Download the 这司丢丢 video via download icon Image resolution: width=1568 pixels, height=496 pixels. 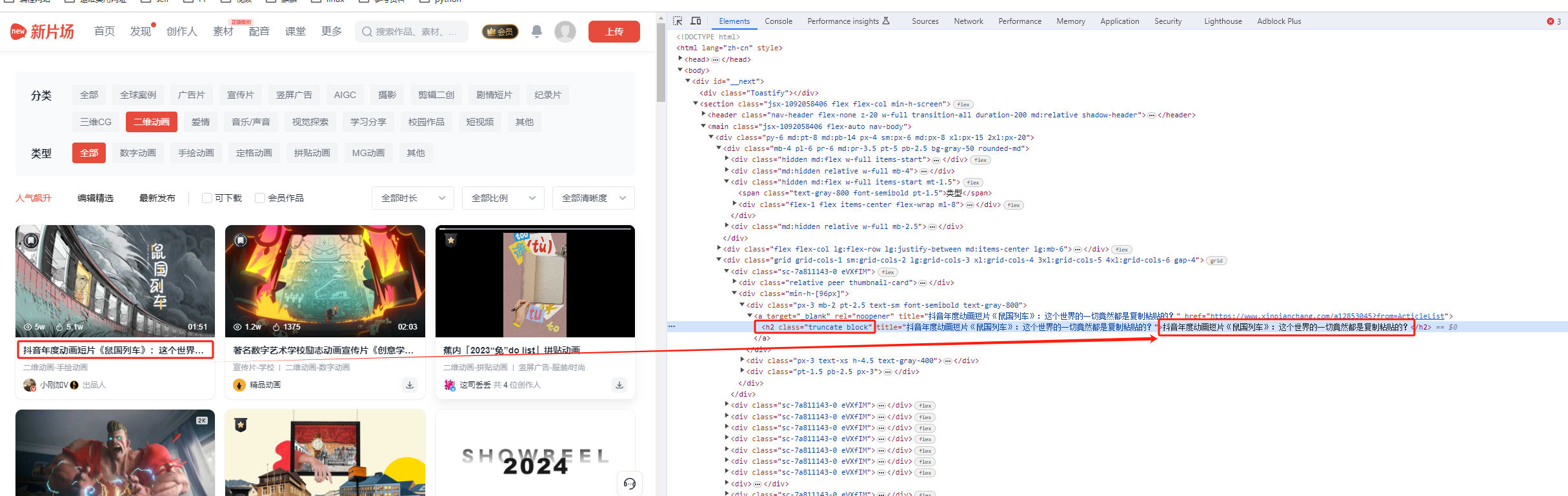(x=619, y=385)
